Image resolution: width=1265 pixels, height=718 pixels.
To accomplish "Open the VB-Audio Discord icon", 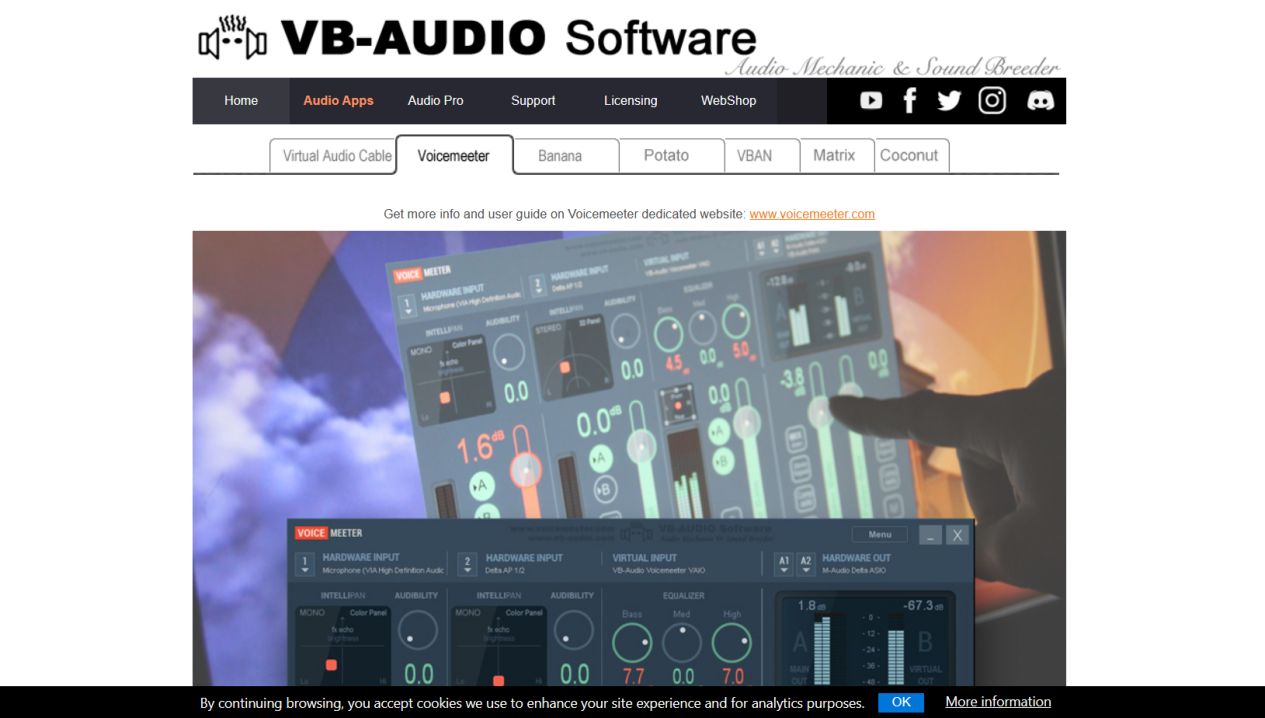I will (1040, 100).
